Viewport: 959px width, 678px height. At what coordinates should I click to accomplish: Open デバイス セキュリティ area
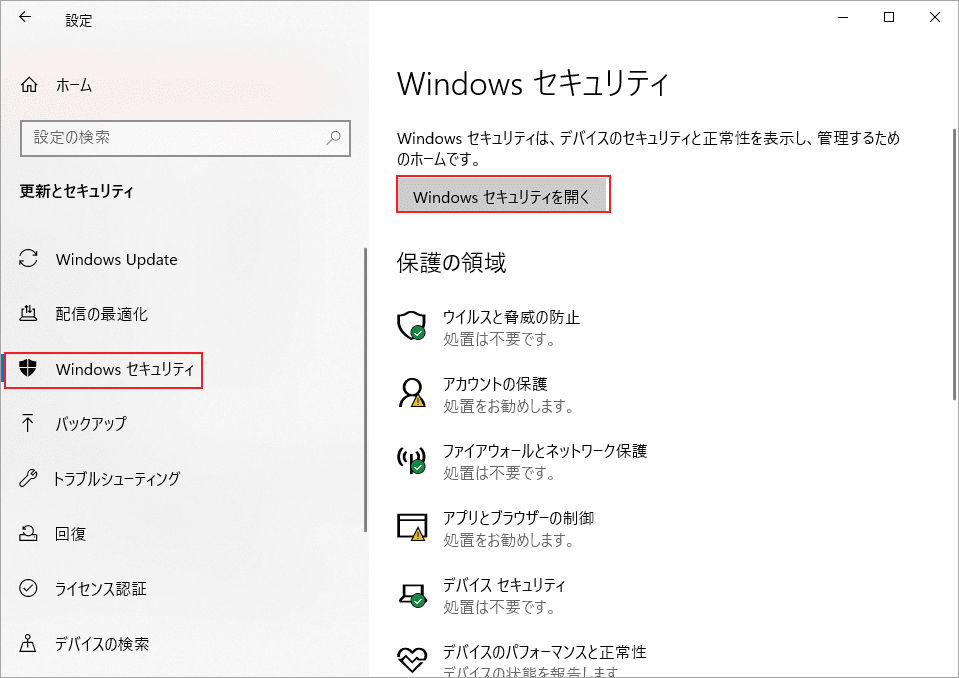click(x=504, y=586)
